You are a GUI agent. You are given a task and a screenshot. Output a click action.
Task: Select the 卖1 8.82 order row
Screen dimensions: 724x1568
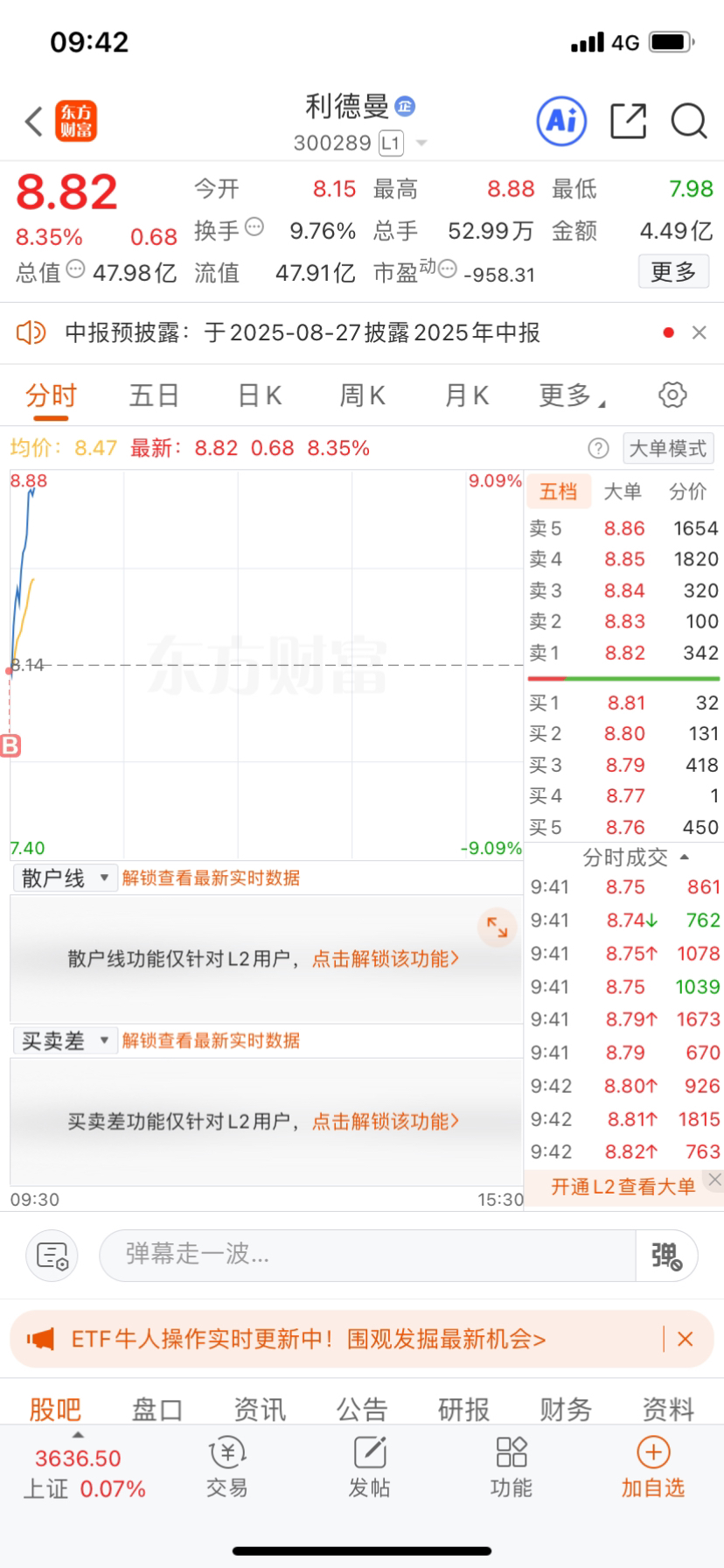pyautogui.click(x=623, y=653)
